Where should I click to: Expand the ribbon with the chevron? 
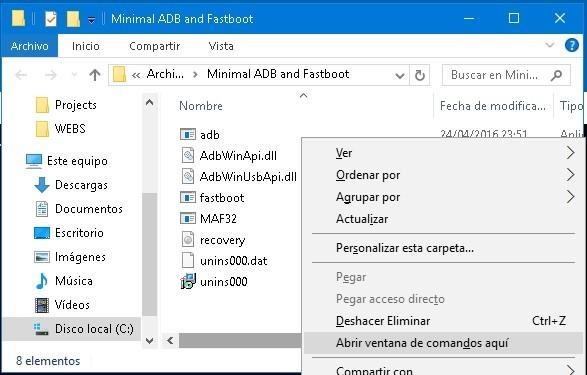coord(550,45)
